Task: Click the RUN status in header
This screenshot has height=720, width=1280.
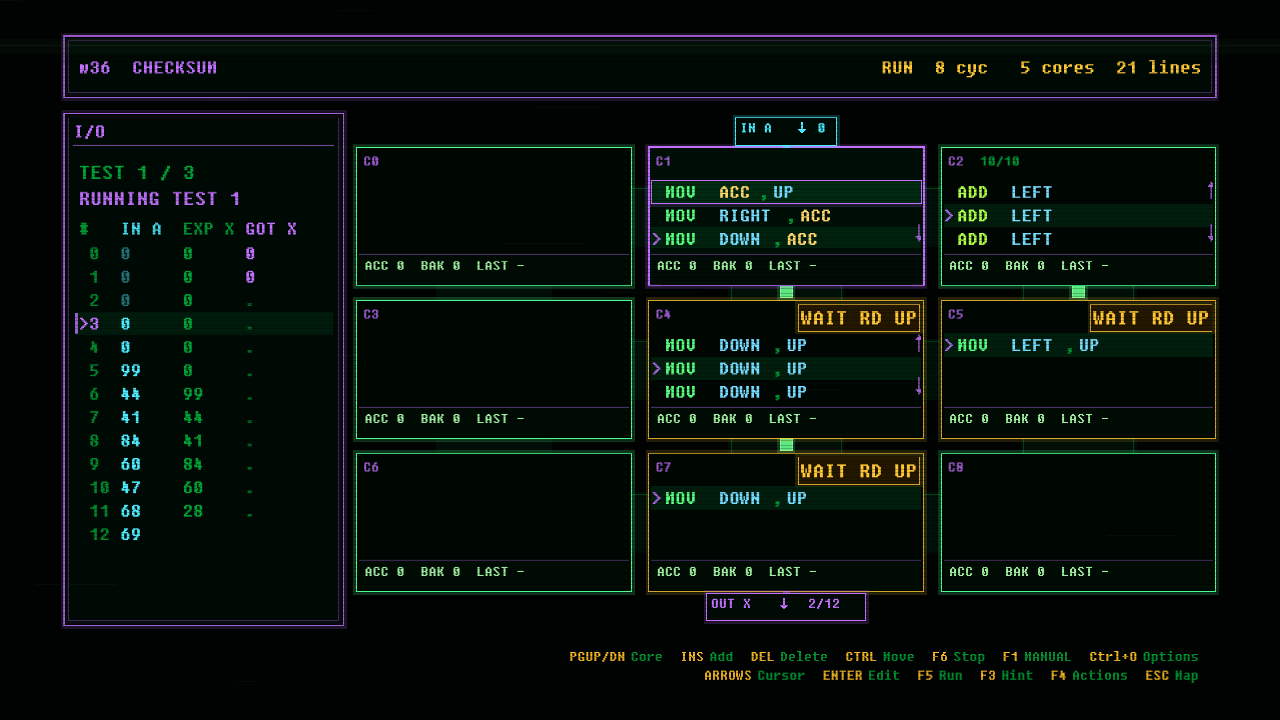Action: [x=897, y=68]
